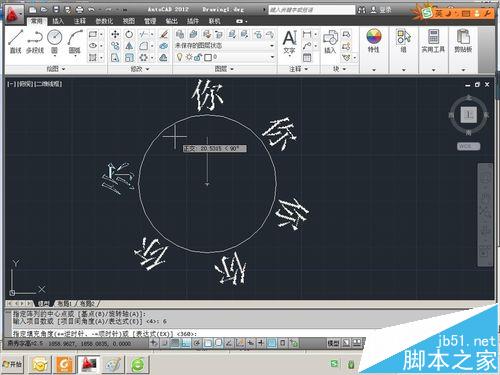Toggle Grid display in status bar

pyautogui.click(x=175, y=343)
